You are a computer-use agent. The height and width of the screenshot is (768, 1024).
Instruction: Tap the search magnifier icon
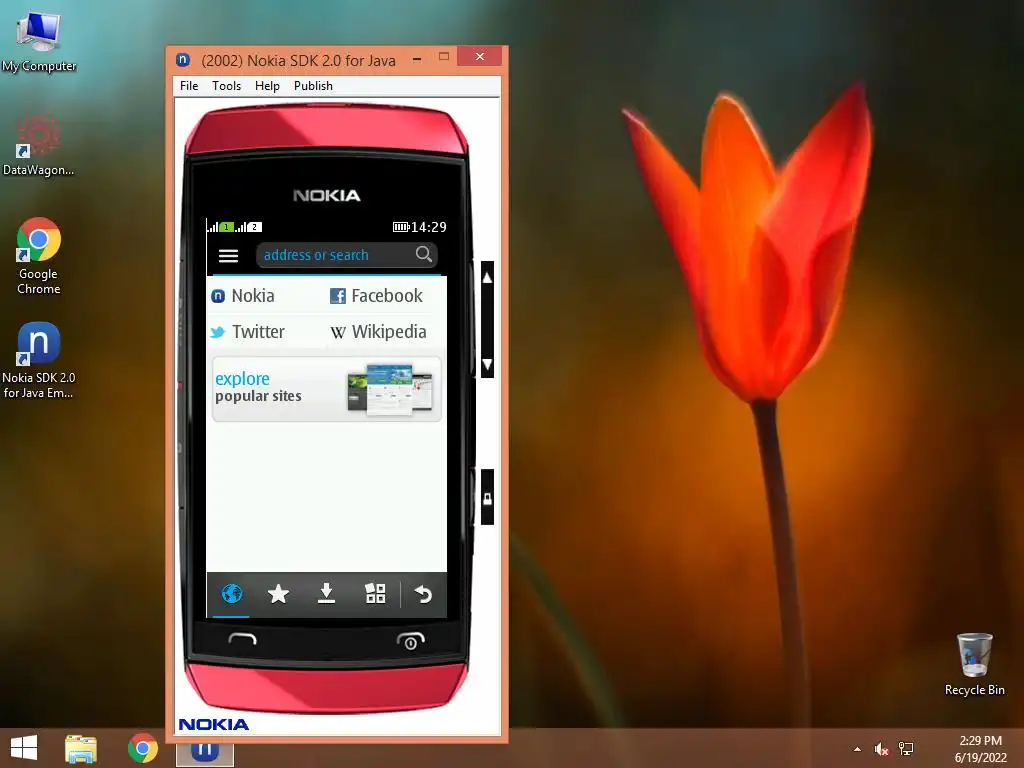point(423,254)
